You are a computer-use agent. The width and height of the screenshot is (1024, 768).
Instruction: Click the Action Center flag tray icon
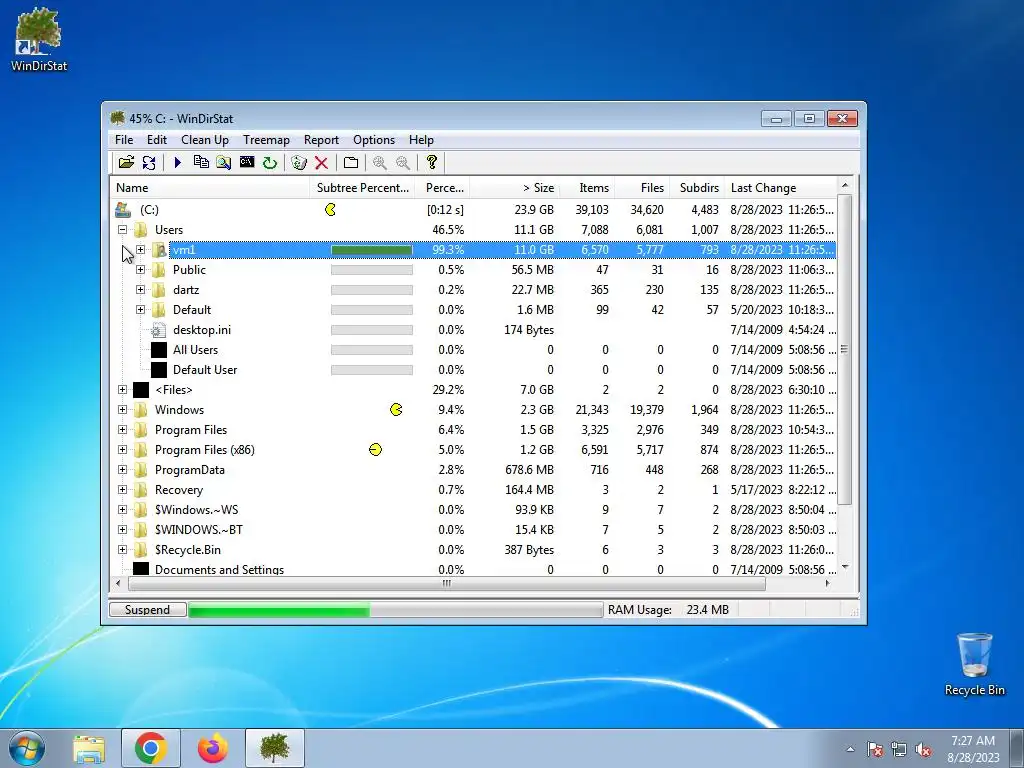[874, 749]
